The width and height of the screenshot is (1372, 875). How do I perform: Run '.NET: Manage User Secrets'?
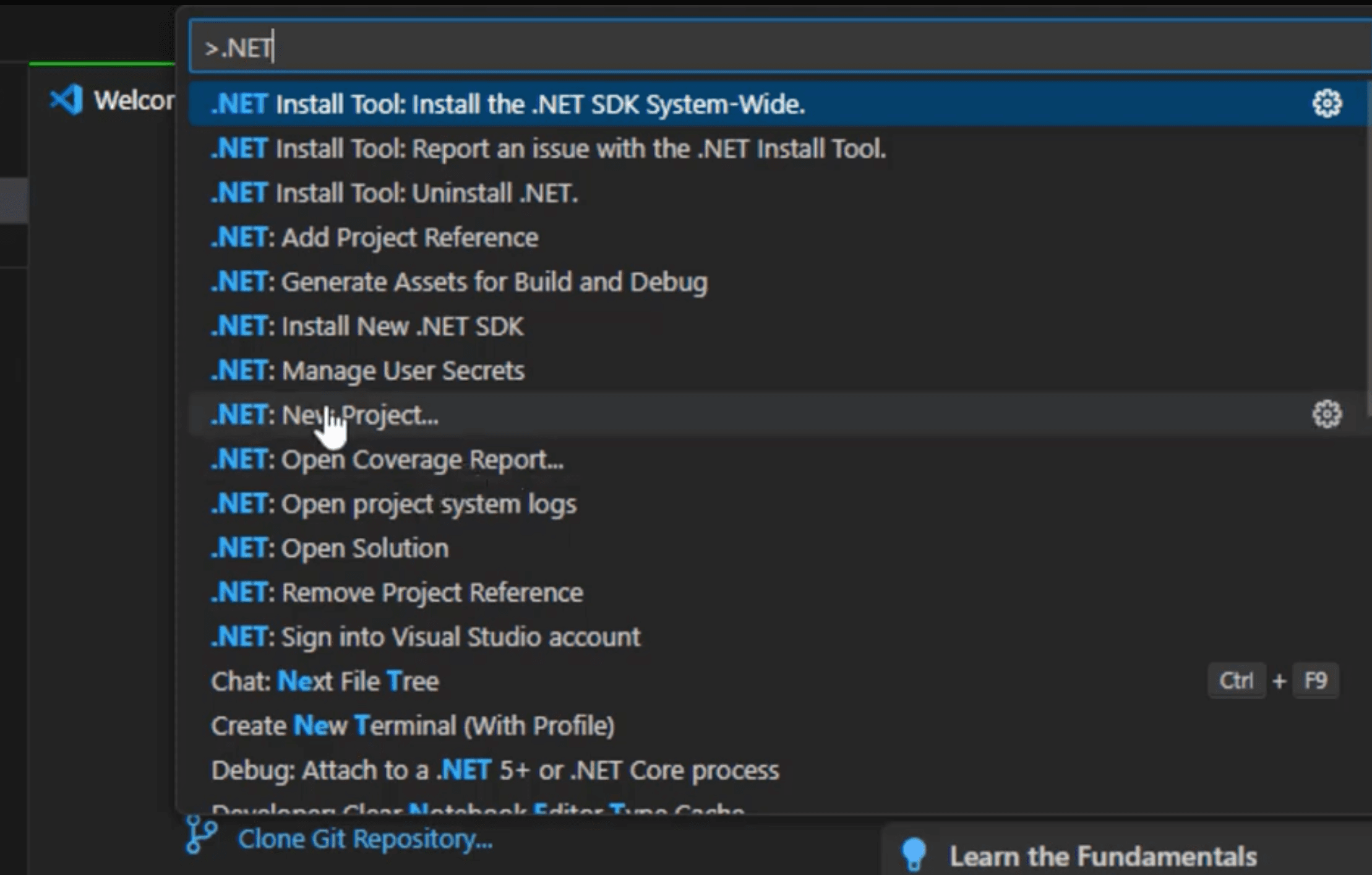(x=367, y=370)
